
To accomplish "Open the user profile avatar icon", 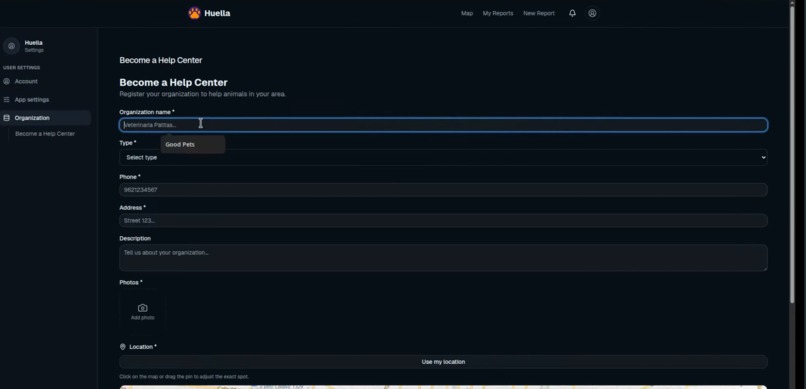I will tap(592, 13).
